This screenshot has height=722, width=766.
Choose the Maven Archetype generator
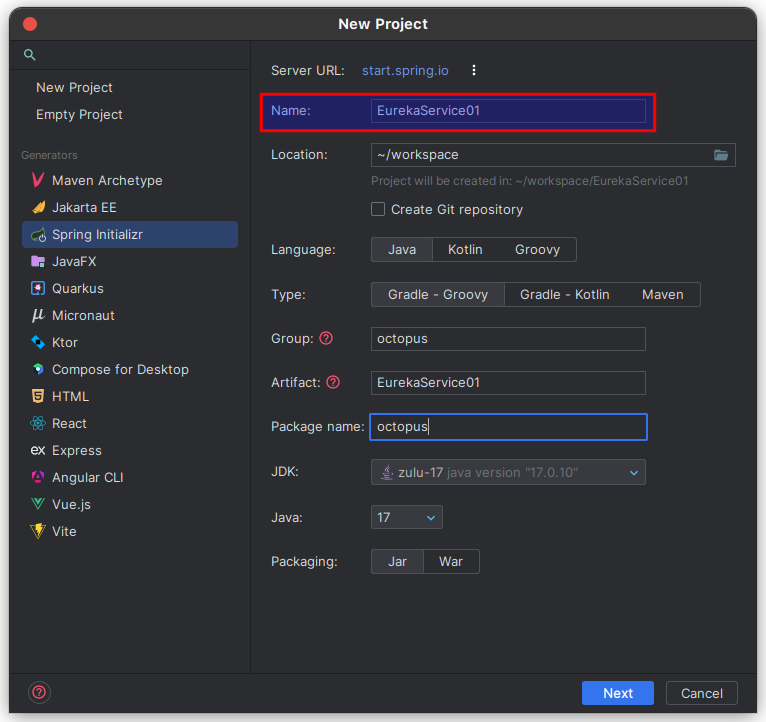pyautogui.click(x=130, y=180)
